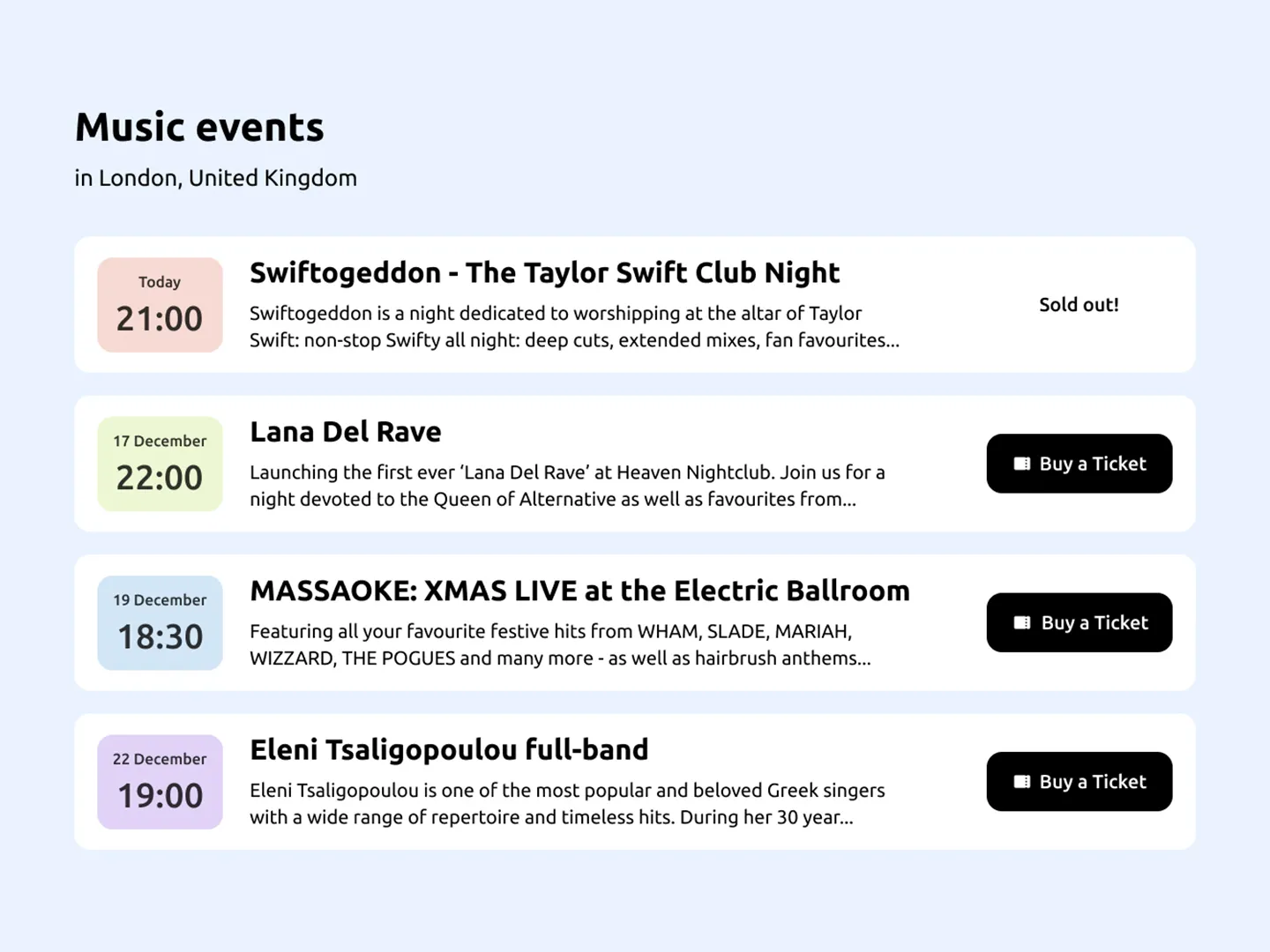Buy a ticket for MASSAOKE: XMAS LIVE
This screenshot has width=1270, height=952.
point(1079,622)
